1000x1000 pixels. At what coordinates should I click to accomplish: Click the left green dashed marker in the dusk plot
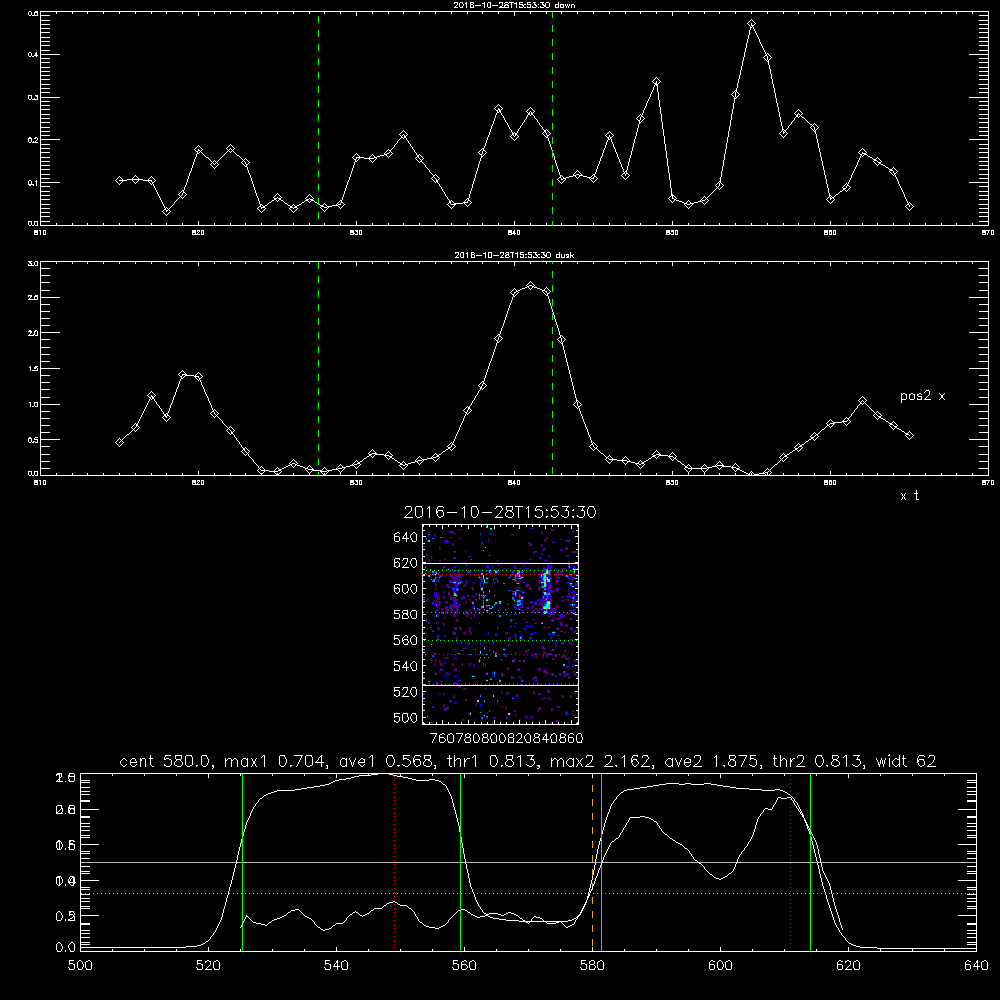318,368
